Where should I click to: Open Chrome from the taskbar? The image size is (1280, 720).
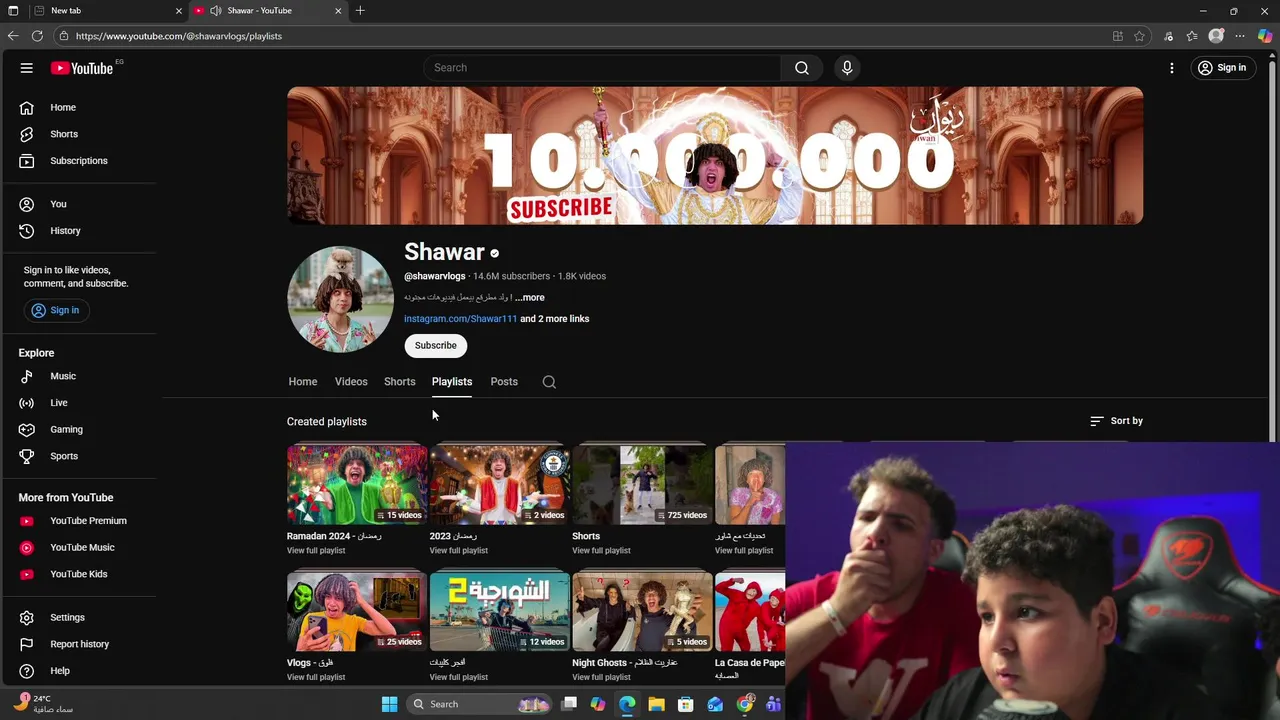click(745, 704)
